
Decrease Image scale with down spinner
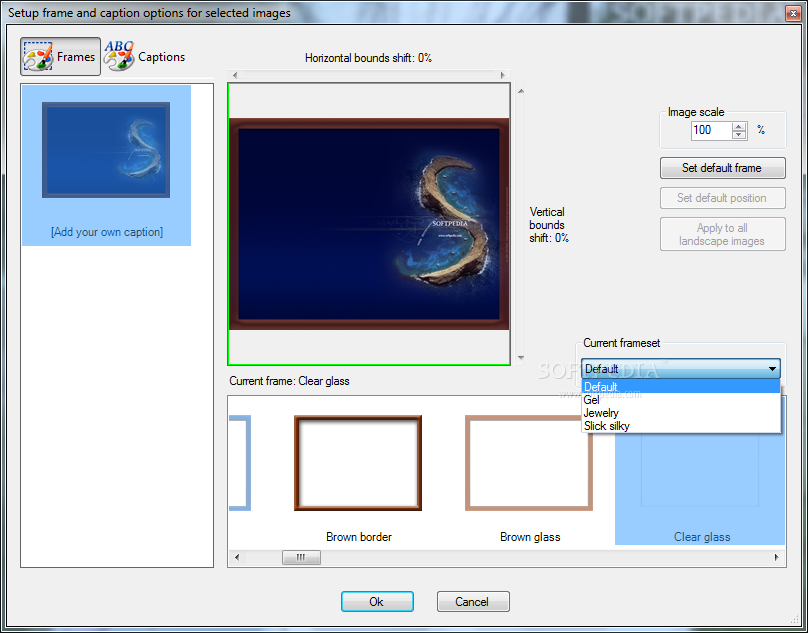tap(739, 135)
